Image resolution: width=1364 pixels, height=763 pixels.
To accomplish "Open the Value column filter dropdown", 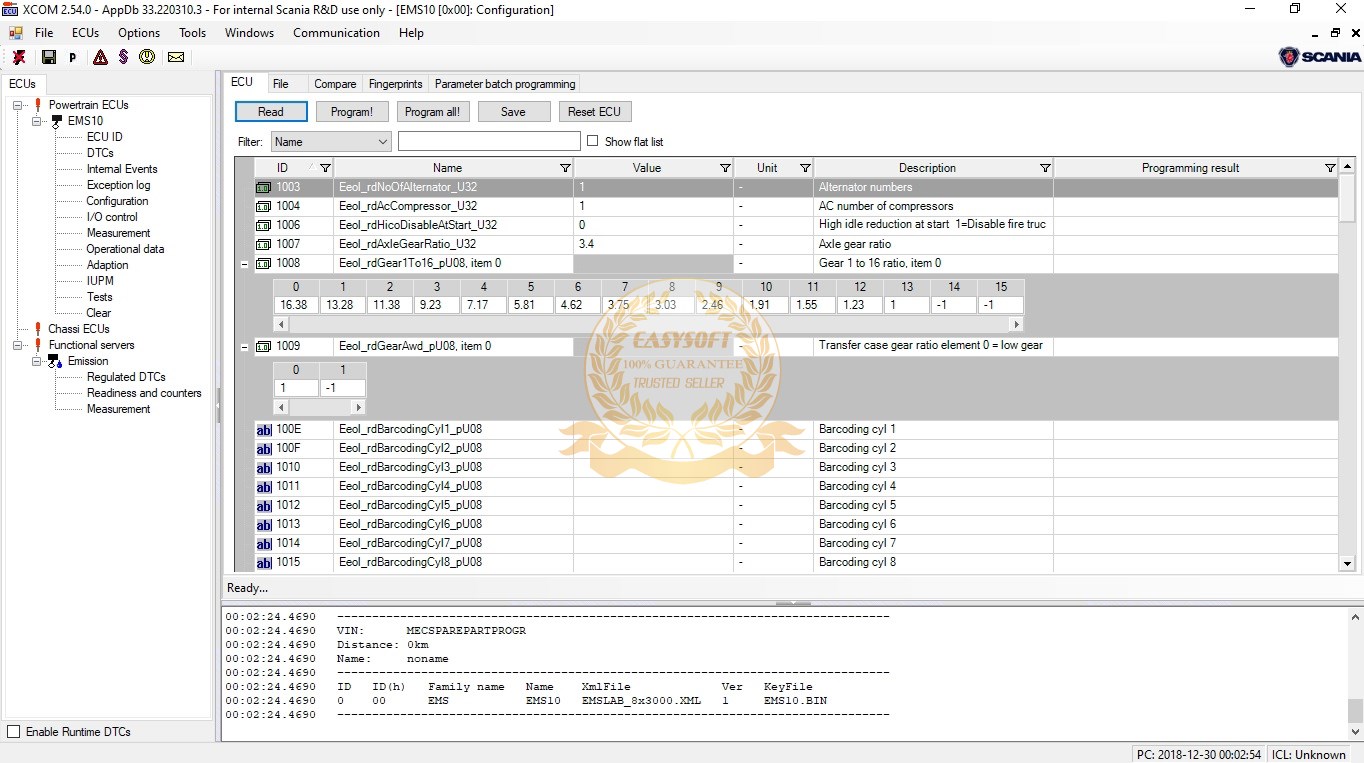I will (x=725, y=168).
